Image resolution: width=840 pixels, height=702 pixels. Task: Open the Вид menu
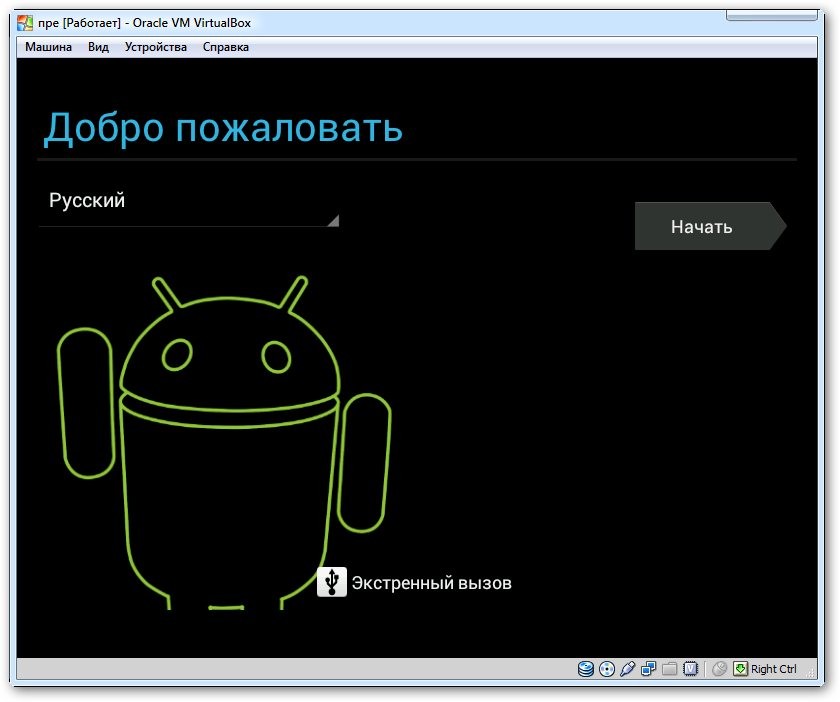[x=98, y=47]
